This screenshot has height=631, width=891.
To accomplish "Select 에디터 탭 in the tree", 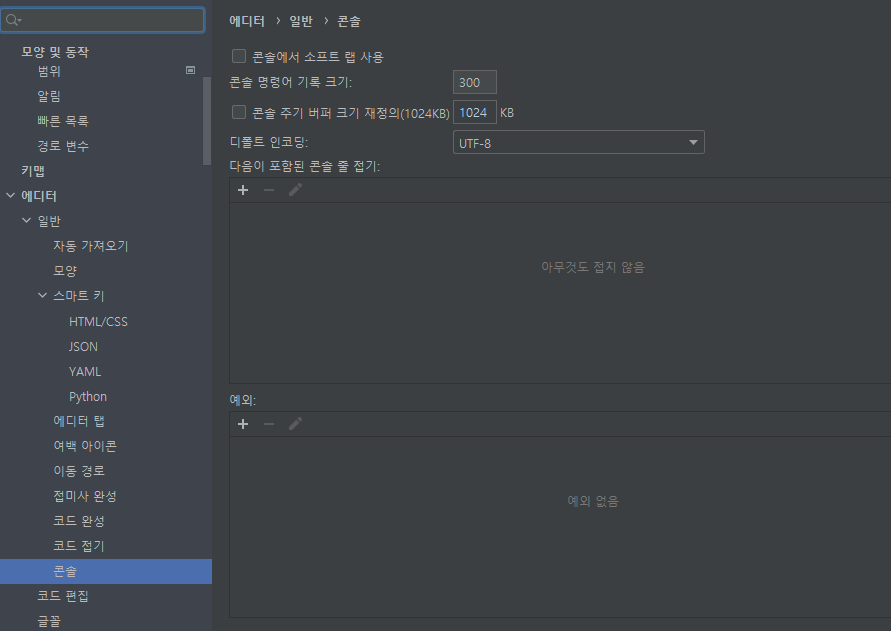I will point(79,421).
